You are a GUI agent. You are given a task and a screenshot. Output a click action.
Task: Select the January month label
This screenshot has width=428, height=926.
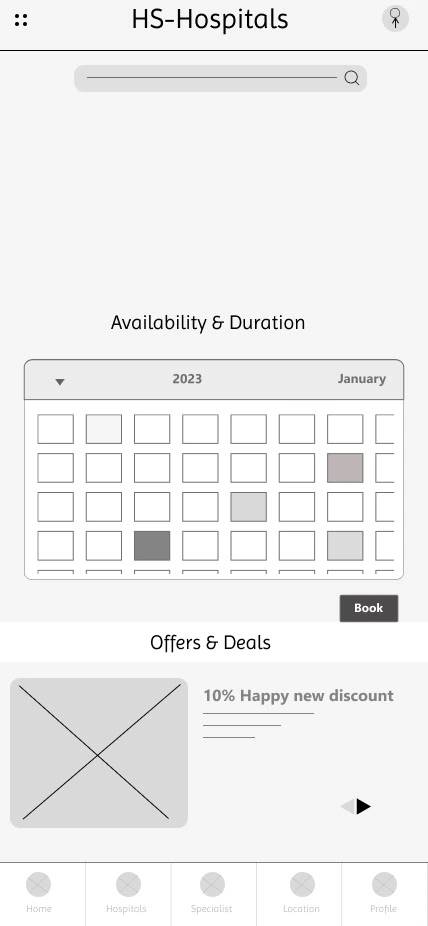coord(361,379)
